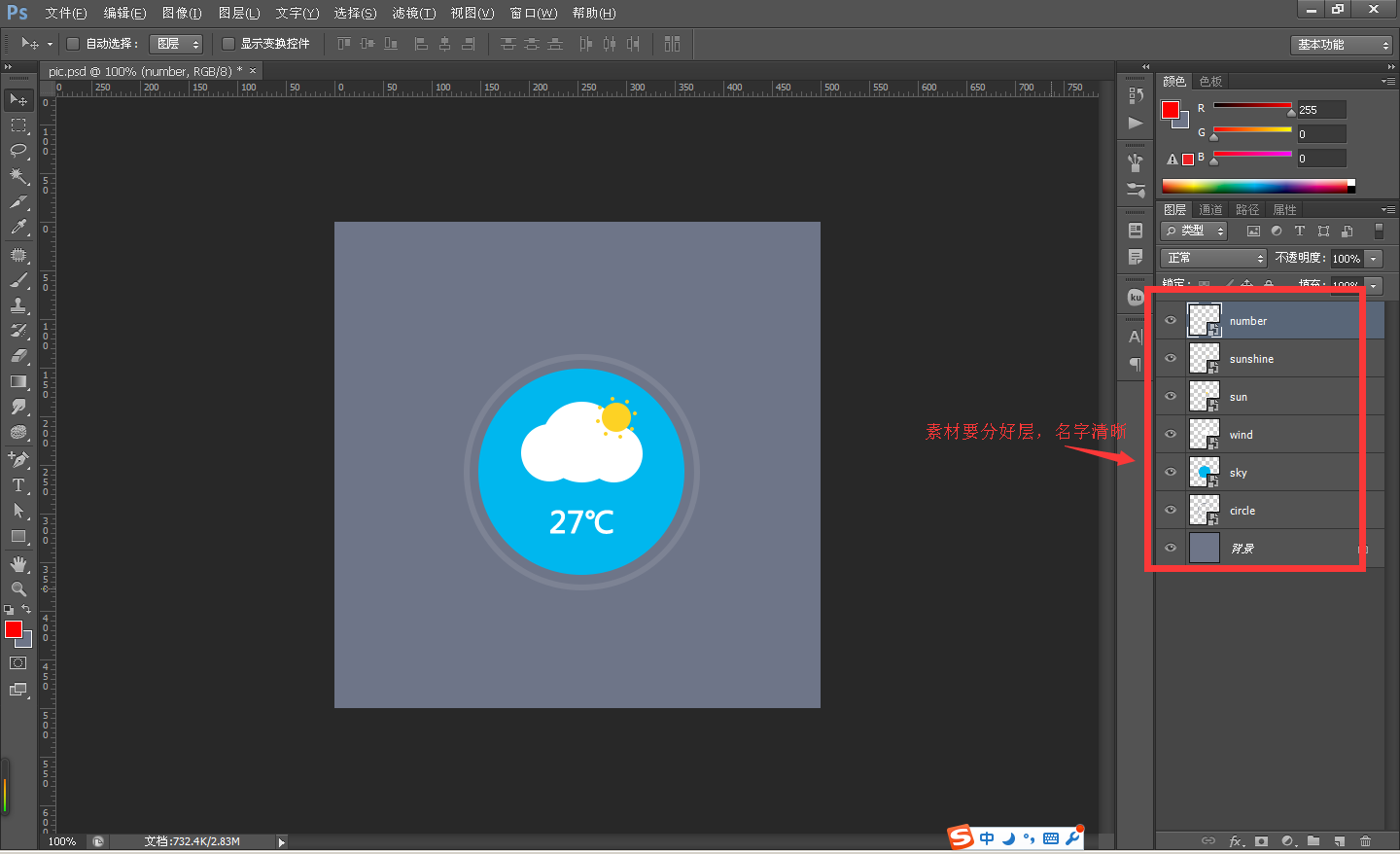Open the workspace dropdown

tap(1342, 45)
